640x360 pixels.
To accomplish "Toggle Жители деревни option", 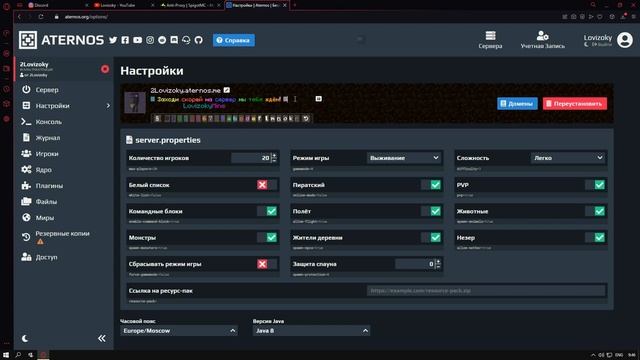I will [x=431, y=238].
